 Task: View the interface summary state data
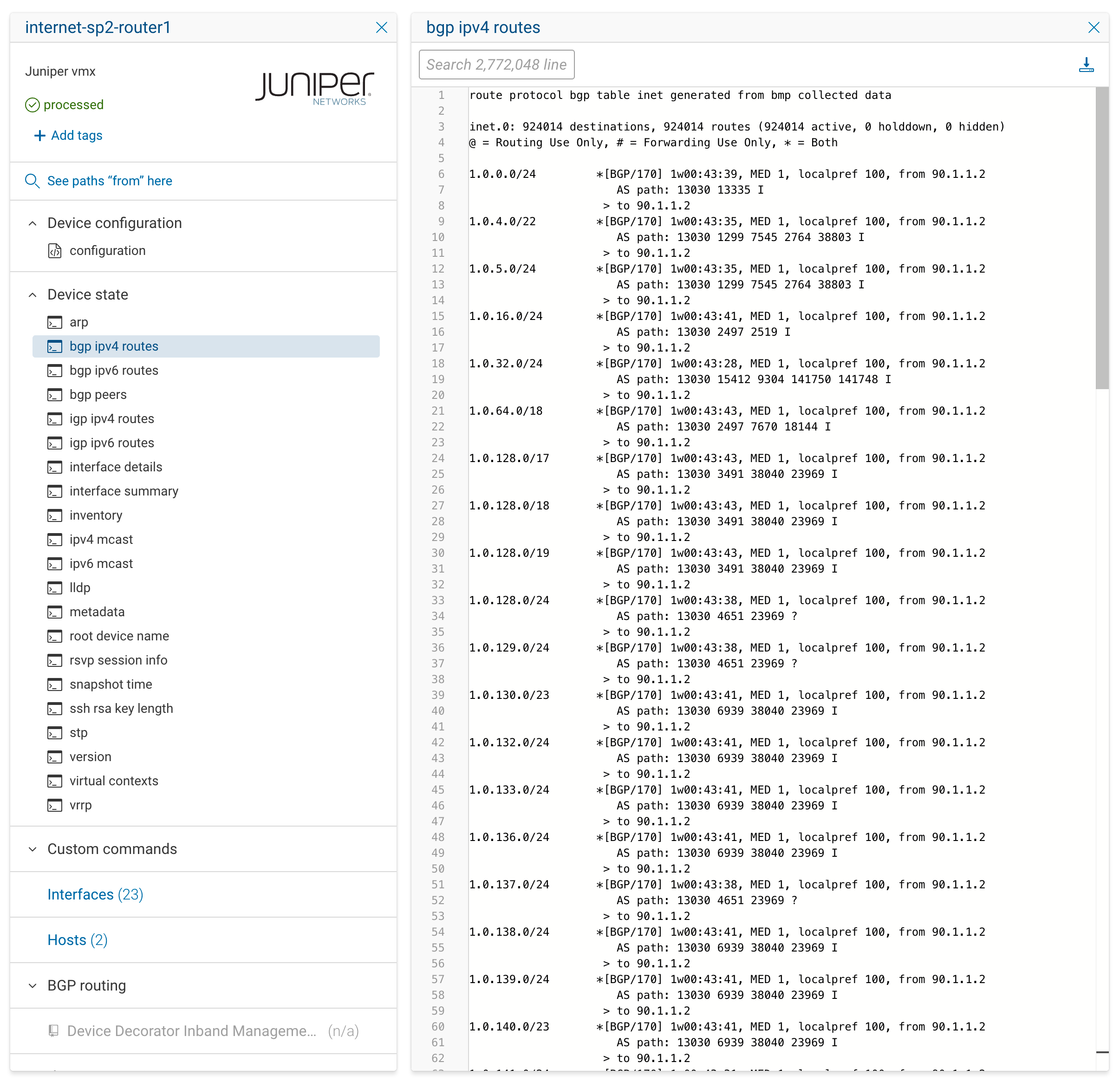pos(124,491)
